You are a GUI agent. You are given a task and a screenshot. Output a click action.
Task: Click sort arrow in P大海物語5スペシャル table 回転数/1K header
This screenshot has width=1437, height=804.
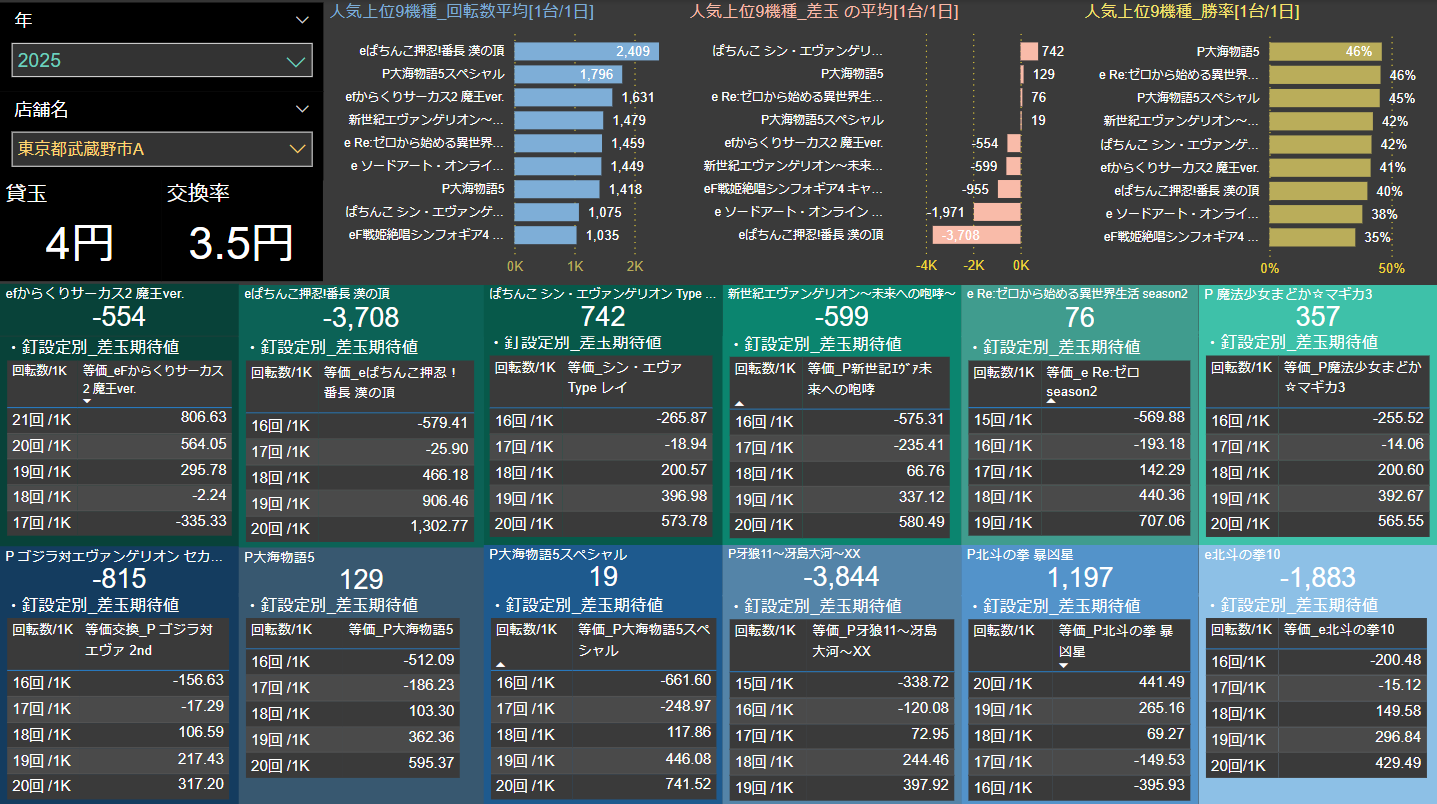point(500,664)
